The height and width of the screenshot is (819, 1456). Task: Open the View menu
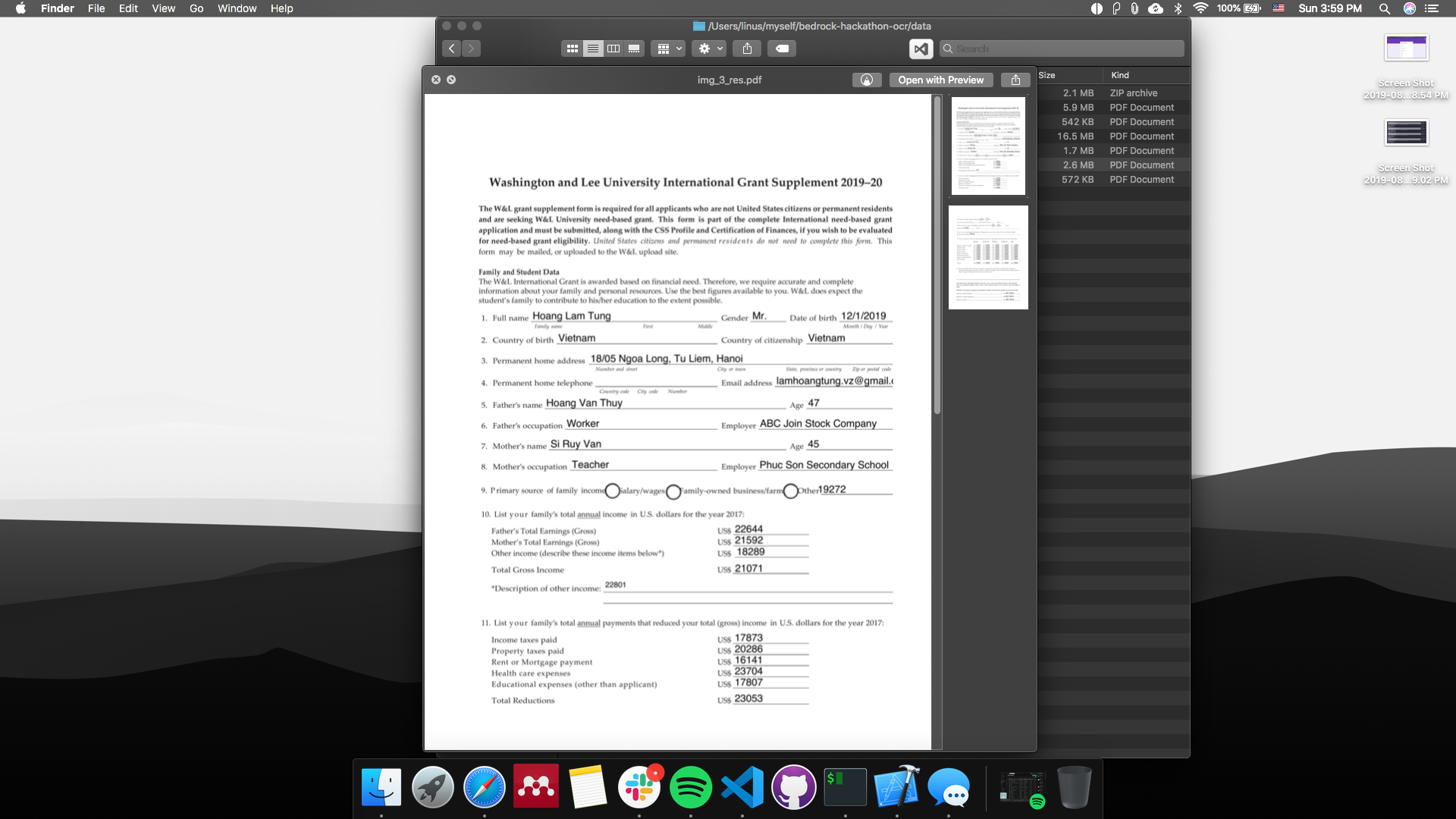(x=163, y=8)
